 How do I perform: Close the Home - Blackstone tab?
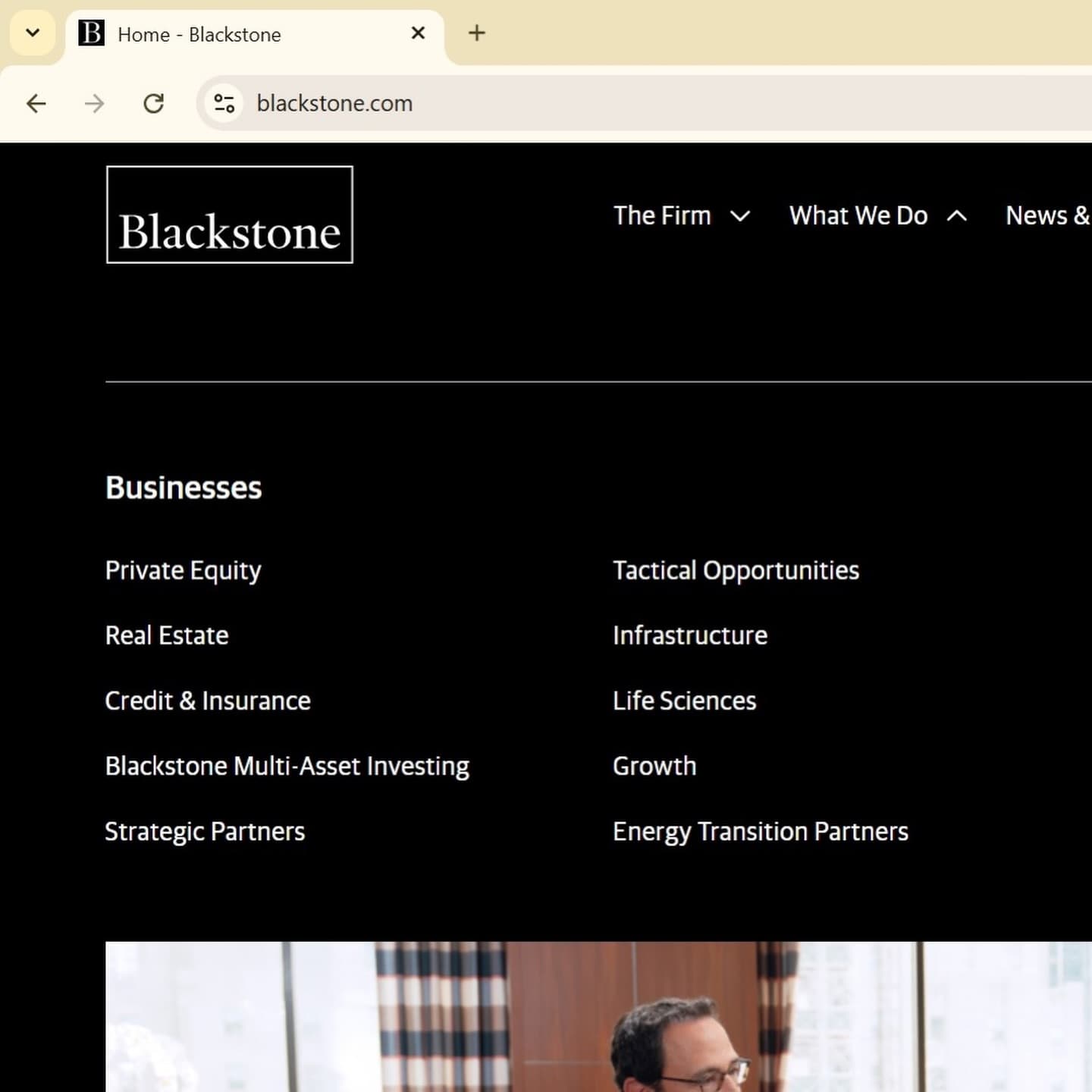[x=418, y=33]
